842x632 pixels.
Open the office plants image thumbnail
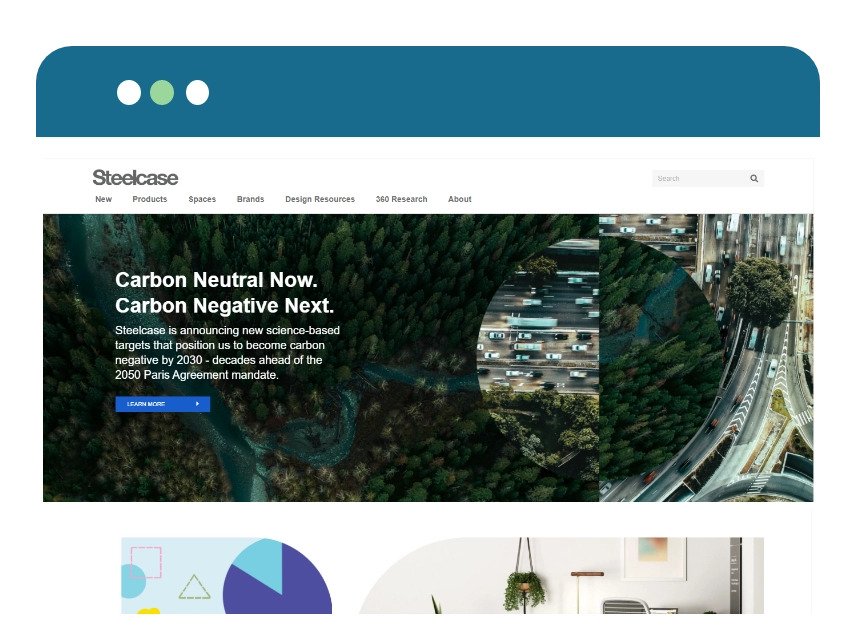(561, 576)
